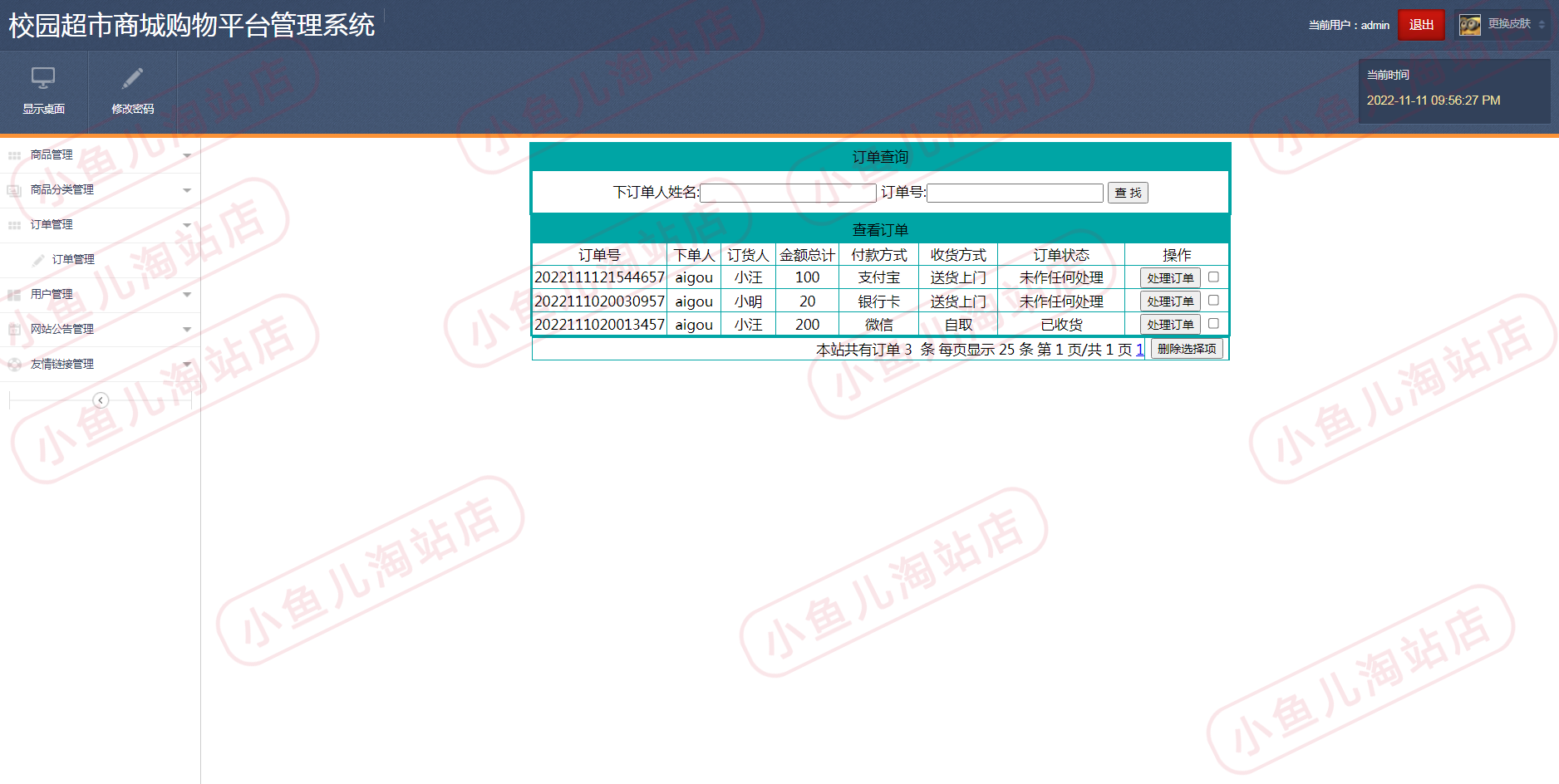The image size is (1559, 784).
Task: Tick checkbox for order 202211121544657
Action: coord(1213,277)
